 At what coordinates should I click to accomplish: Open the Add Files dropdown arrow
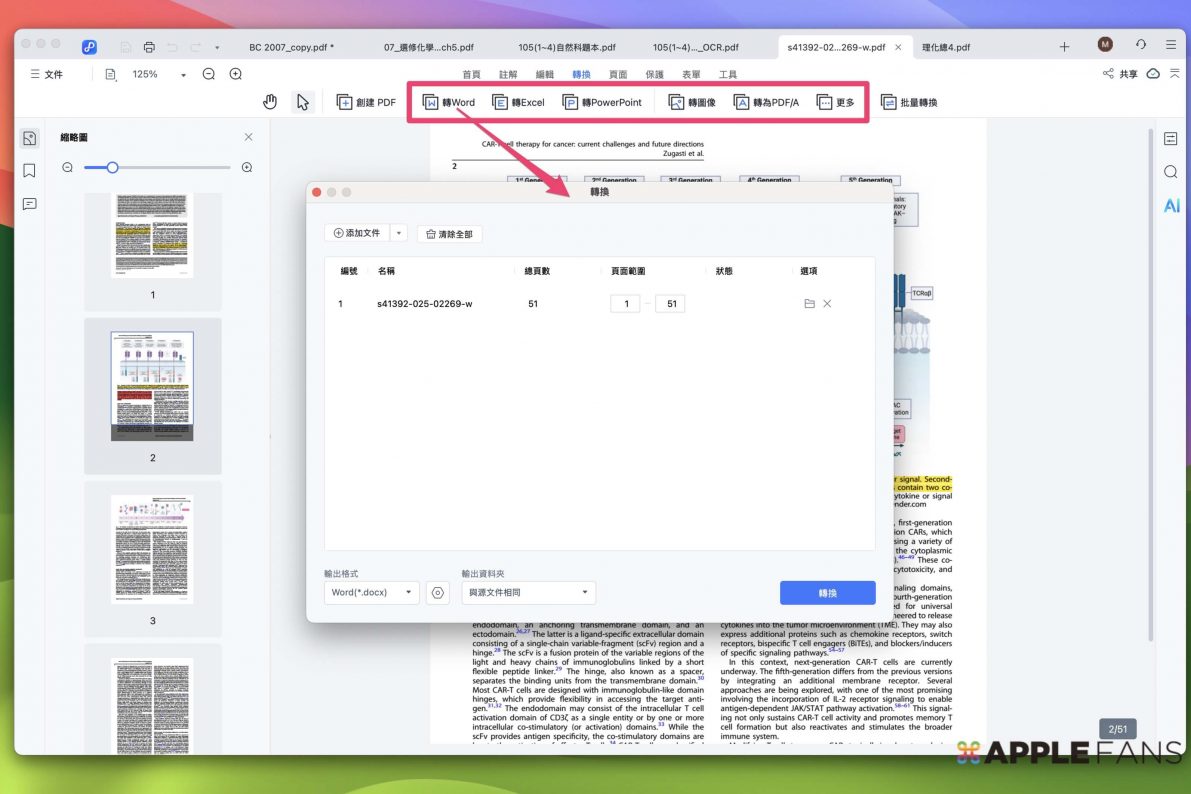tap(399, 233)
